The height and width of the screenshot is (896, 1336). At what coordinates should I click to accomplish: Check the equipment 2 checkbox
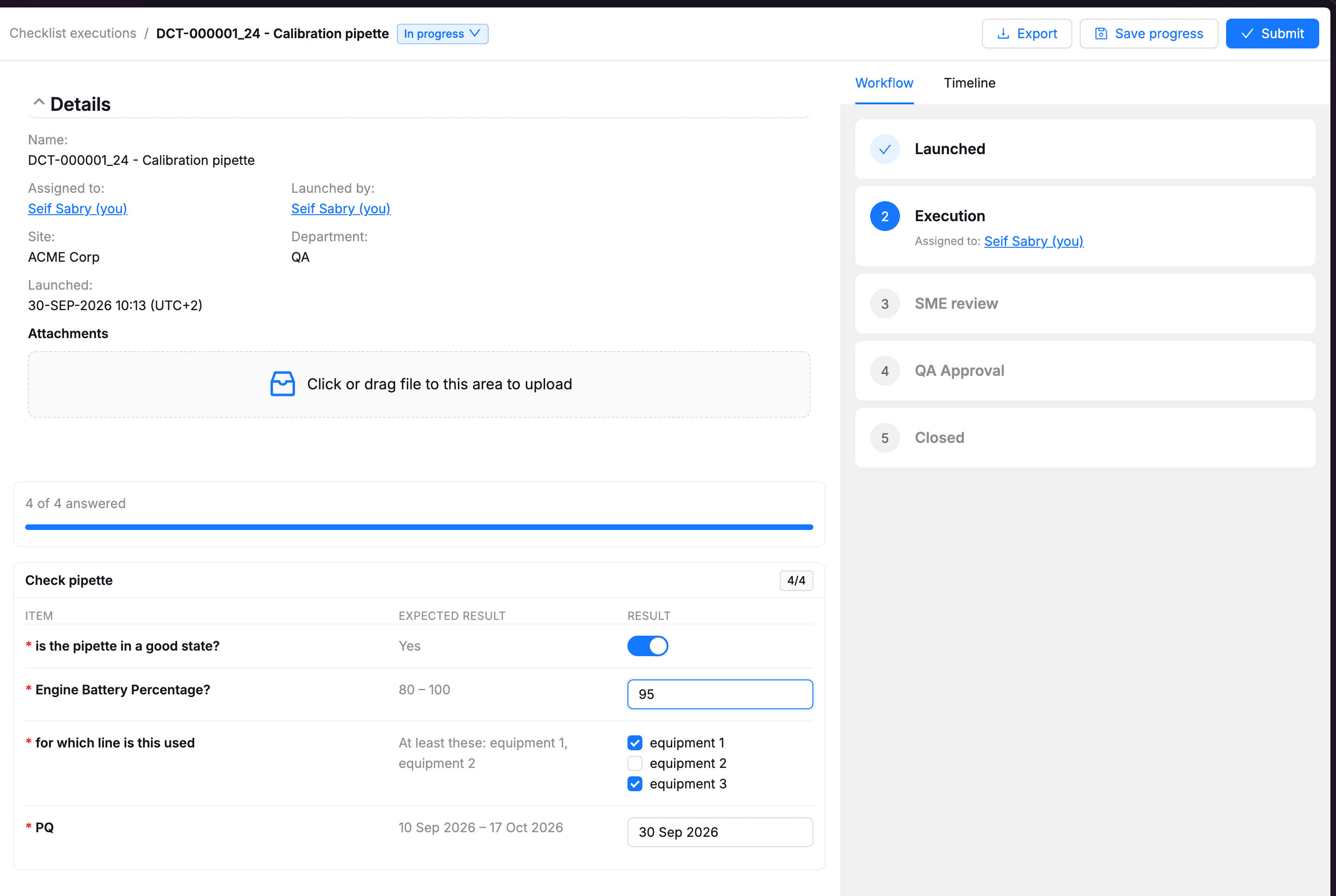[634, 763]
